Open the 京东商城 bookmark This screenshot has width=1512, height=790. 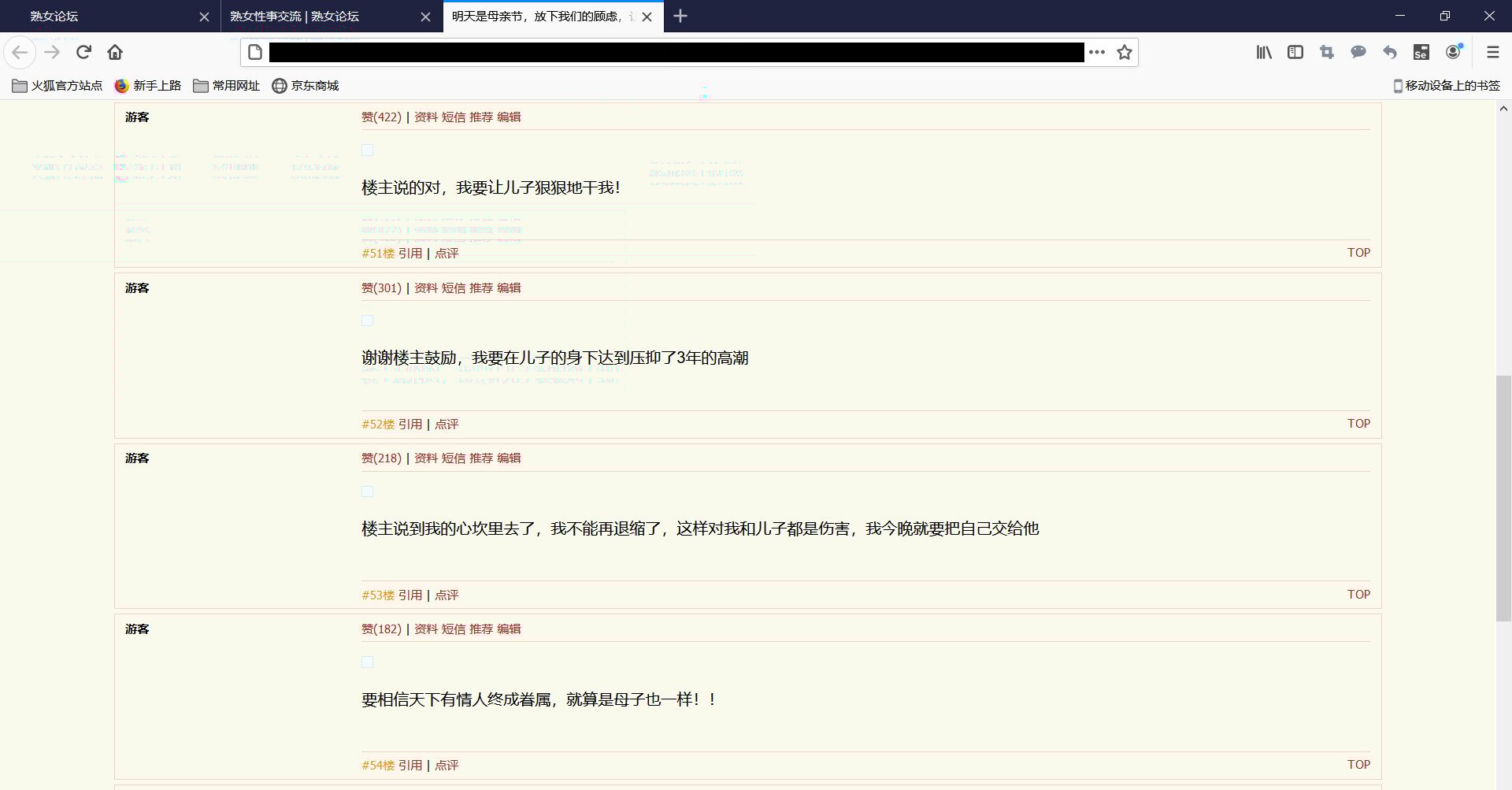(306, 86)
